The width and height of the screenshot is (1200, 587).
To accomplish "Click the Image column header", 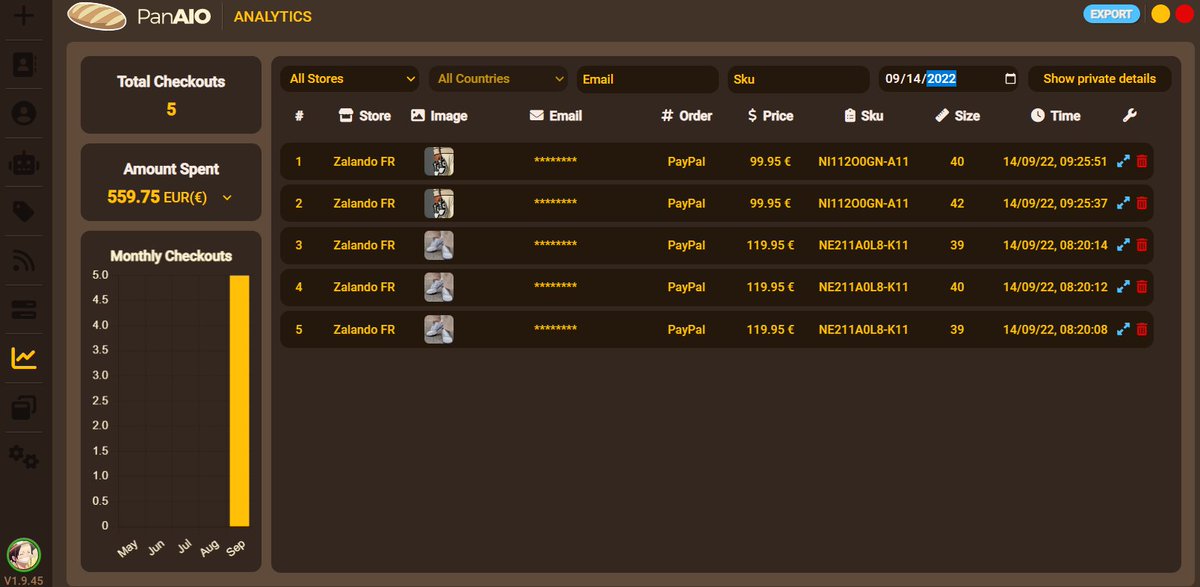I will pos(439,115).
